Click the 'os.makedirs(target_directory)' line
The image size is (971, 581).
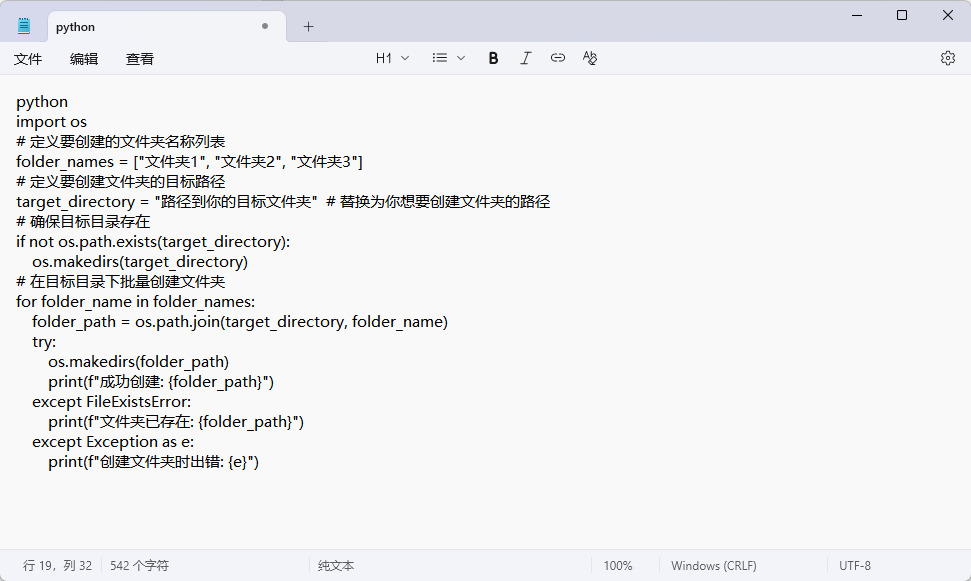click(140, 261)
